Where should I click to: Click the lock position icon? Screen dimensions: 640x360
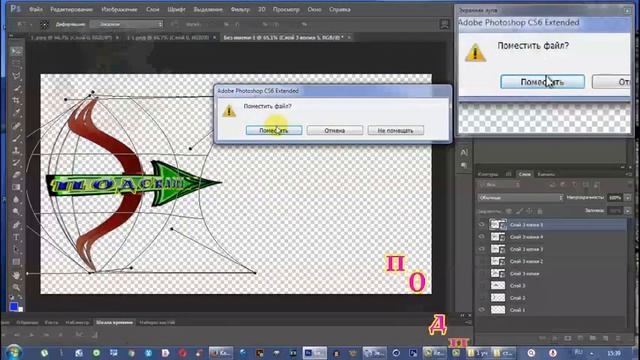[529, 211]
